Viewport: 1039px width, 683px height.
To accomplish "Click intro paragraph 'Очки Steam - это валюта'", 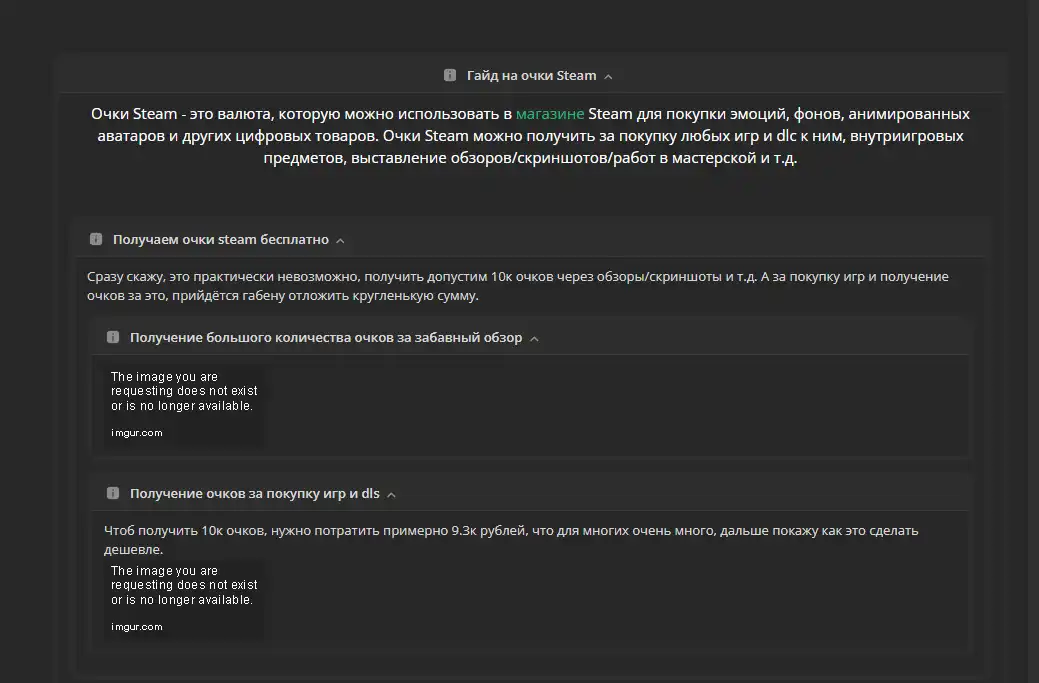I will coord(530,136).
